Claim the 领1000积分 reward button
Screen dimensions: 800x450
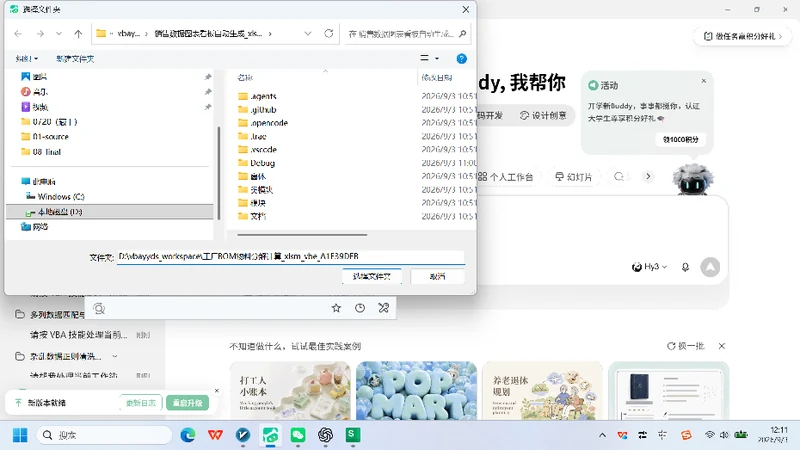coord(681,139)
